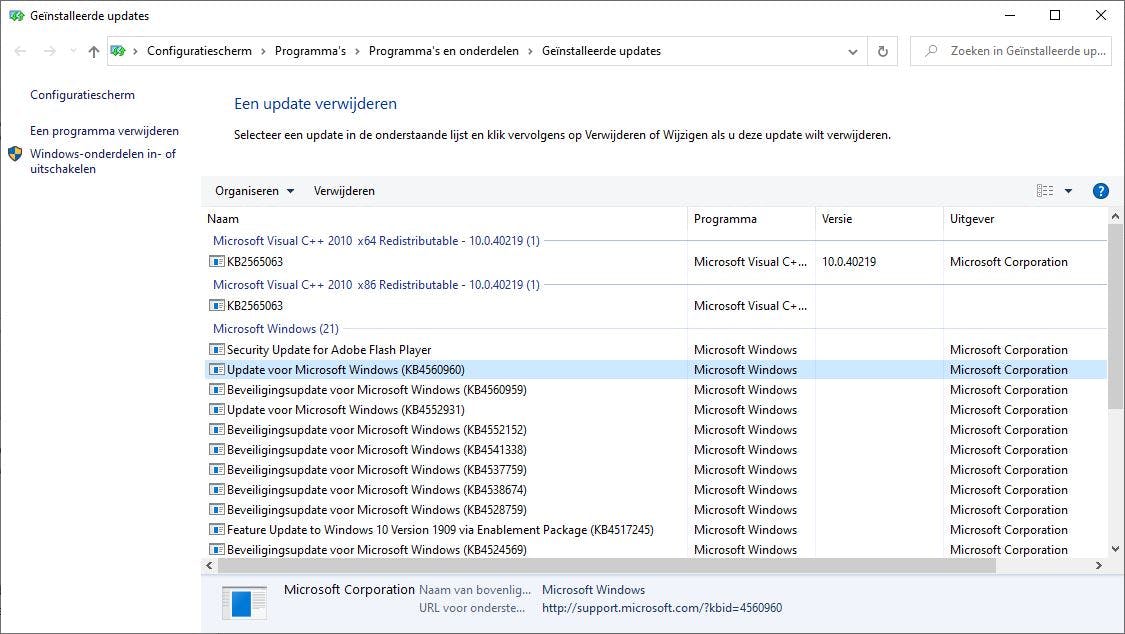Click the Back arrow navigation icon
Viewport: 1125px width, 634px height.
[21, 51]
